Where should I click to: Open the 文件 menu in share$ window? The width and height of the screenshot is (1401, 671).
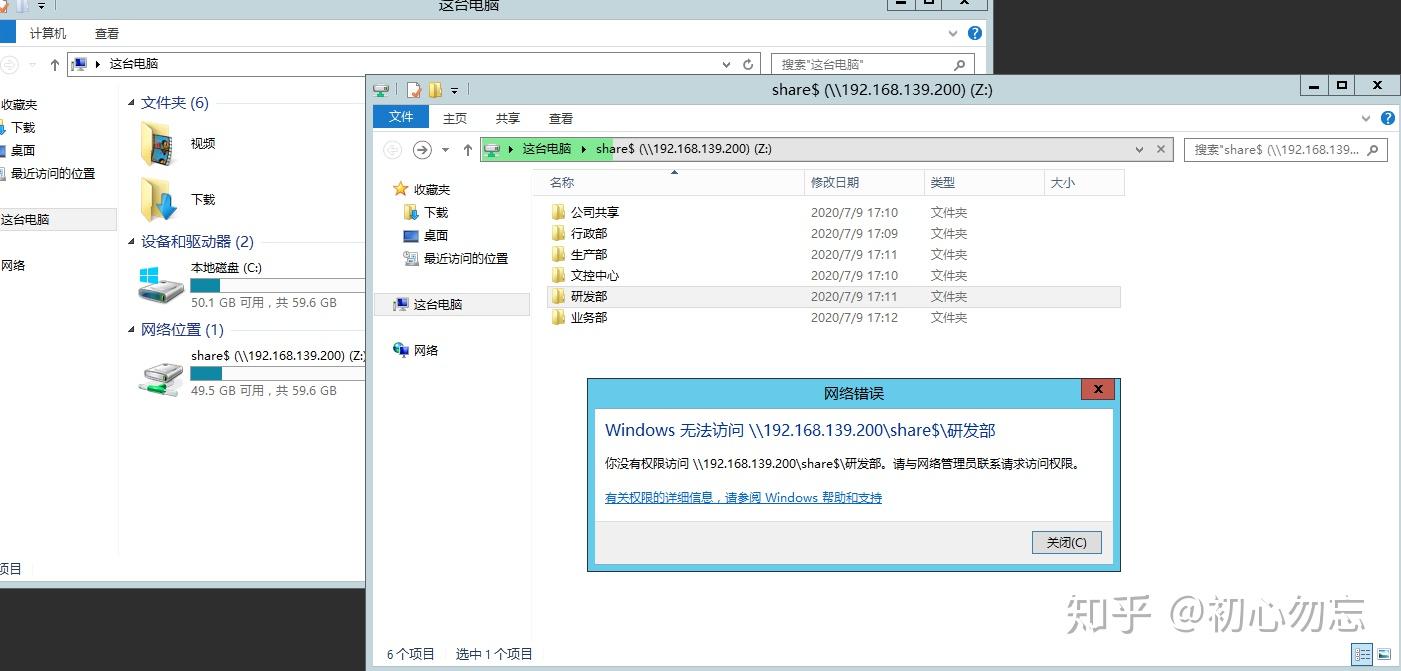coord(401,117)
